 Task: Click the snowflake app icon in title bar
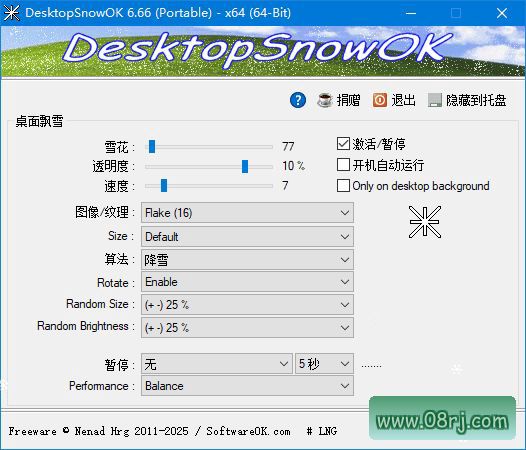pyautogui.click(x=11, y=13)
